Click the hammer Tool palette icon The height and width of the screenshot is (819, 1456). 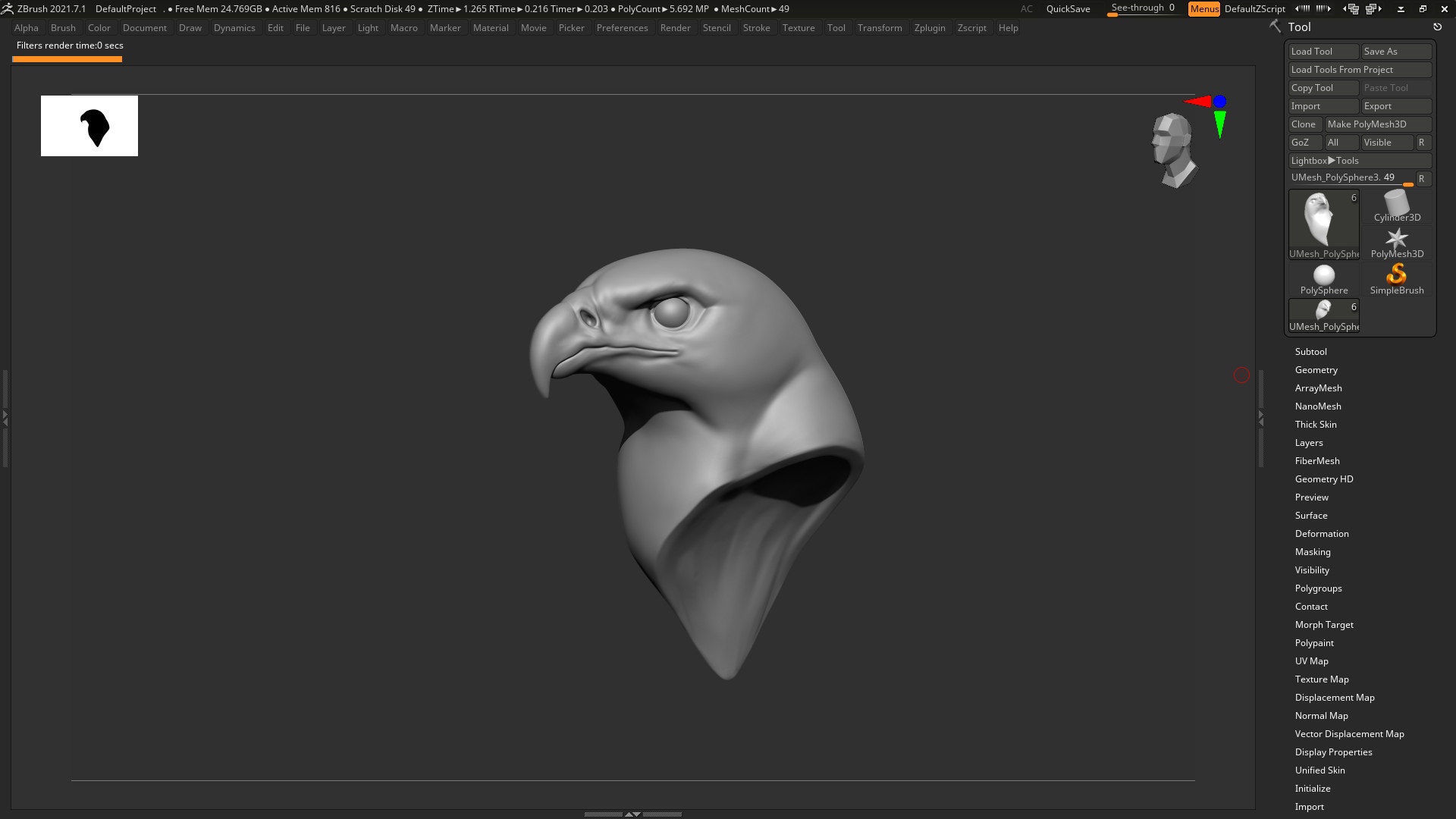(x=1275, y=27)
